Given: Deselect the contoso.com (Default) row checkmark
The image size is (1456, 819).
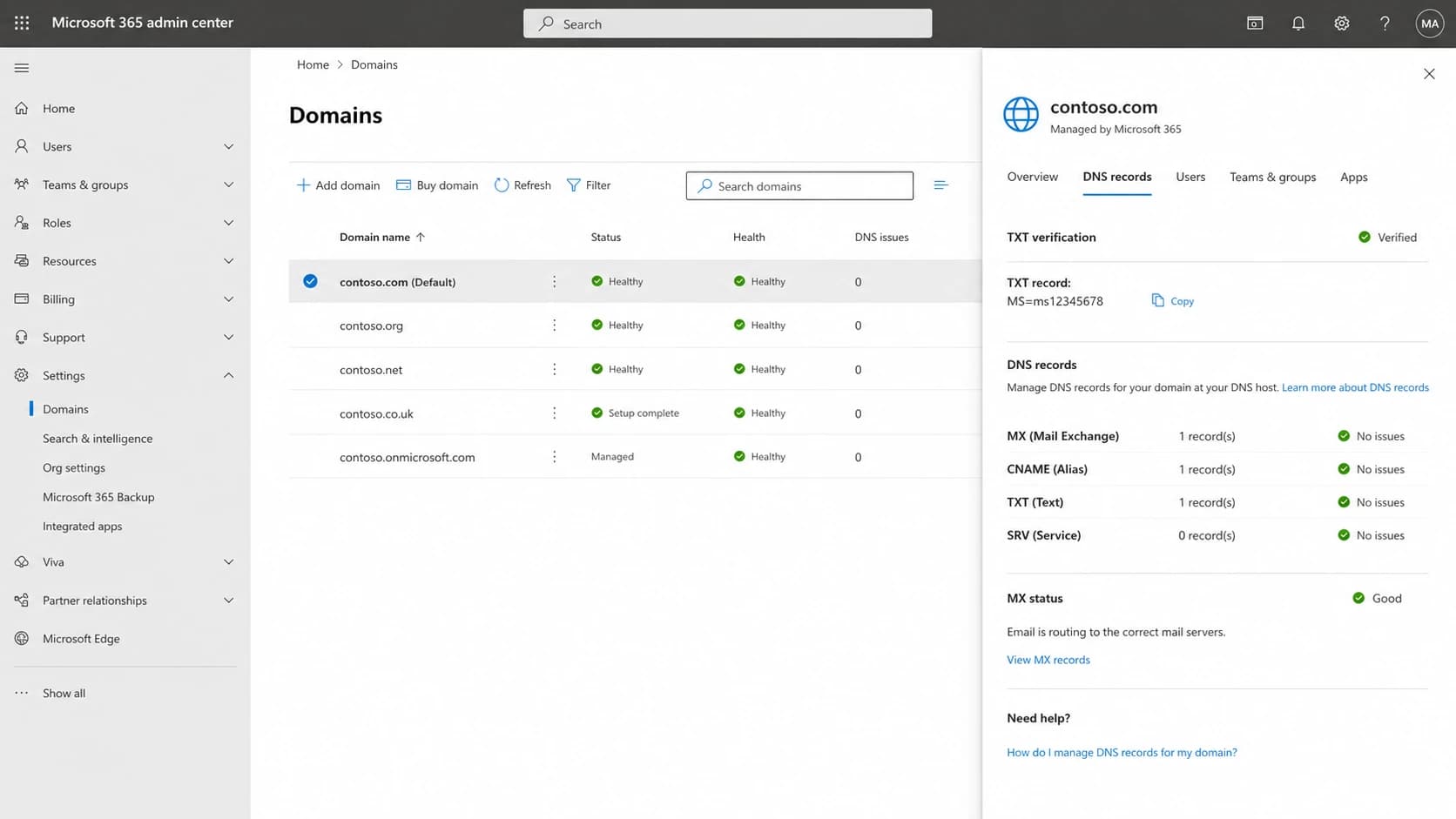Looking at the screenshot, I should [310, 281].
